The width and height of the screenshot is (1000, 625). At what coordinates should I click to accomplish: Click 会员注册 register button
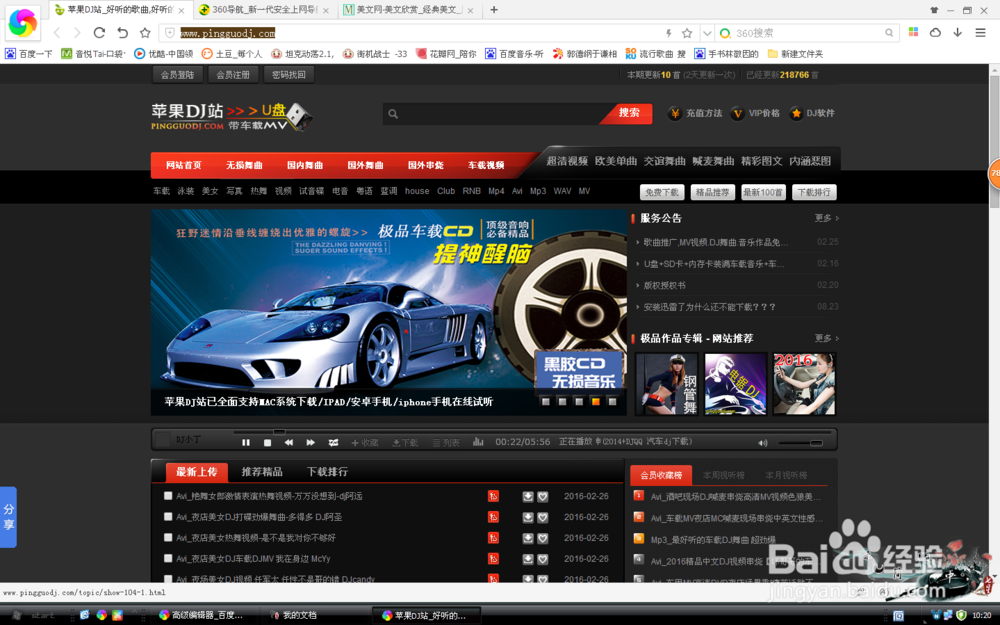[233, 75]
